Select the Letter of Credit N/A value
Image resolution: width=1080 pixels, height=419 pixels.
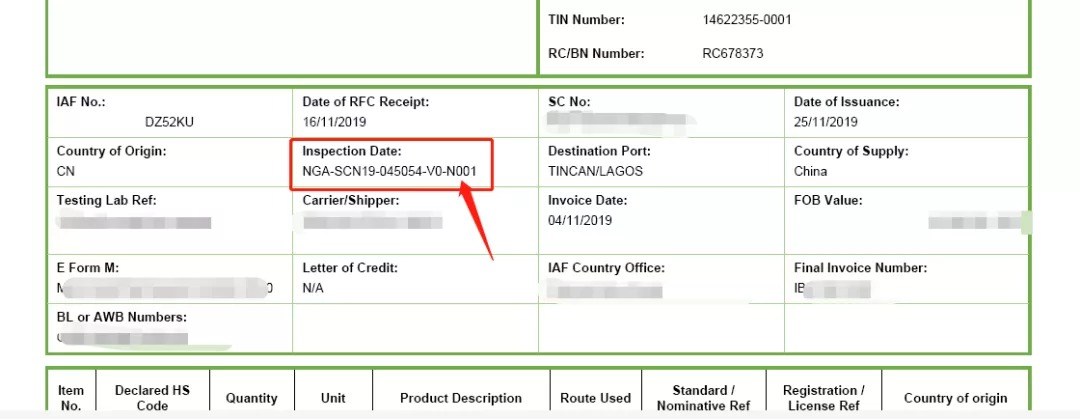pos(313,288)
